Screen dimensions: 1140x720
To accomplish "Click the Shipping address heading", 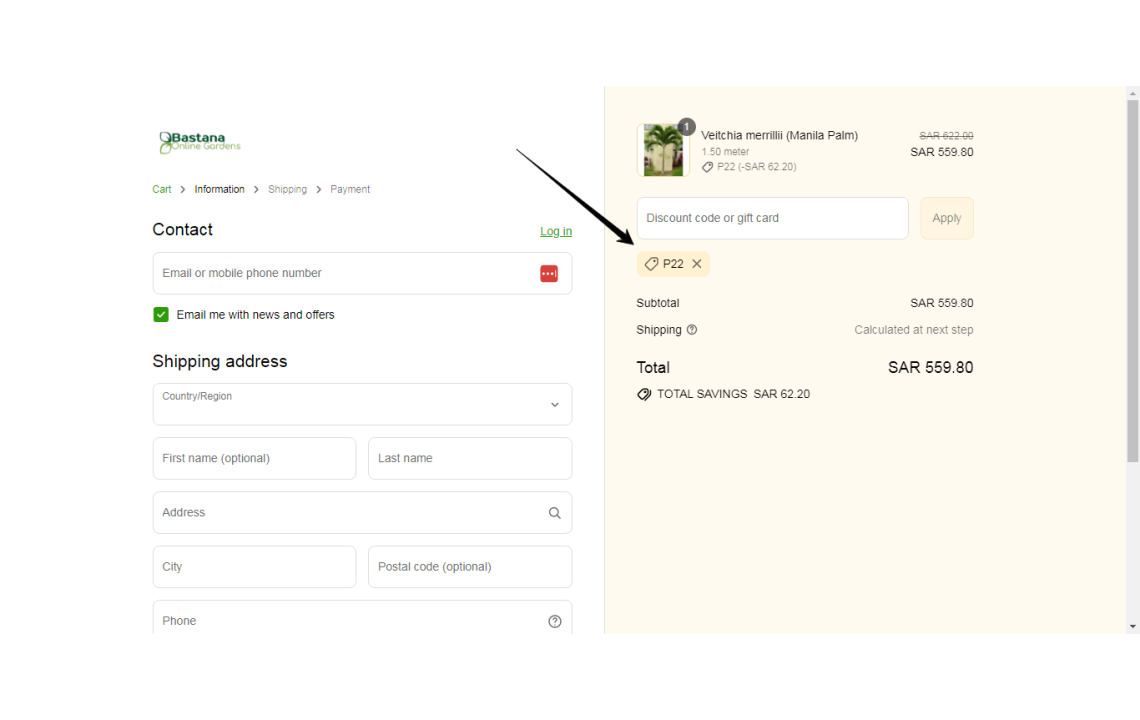I will (x=220, y=361).
